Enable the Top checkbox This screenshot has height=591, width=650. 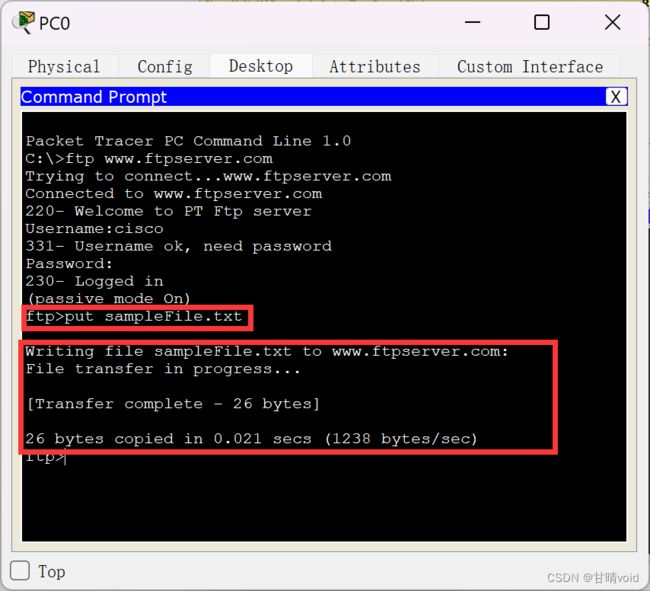click(x=20, y=571)
